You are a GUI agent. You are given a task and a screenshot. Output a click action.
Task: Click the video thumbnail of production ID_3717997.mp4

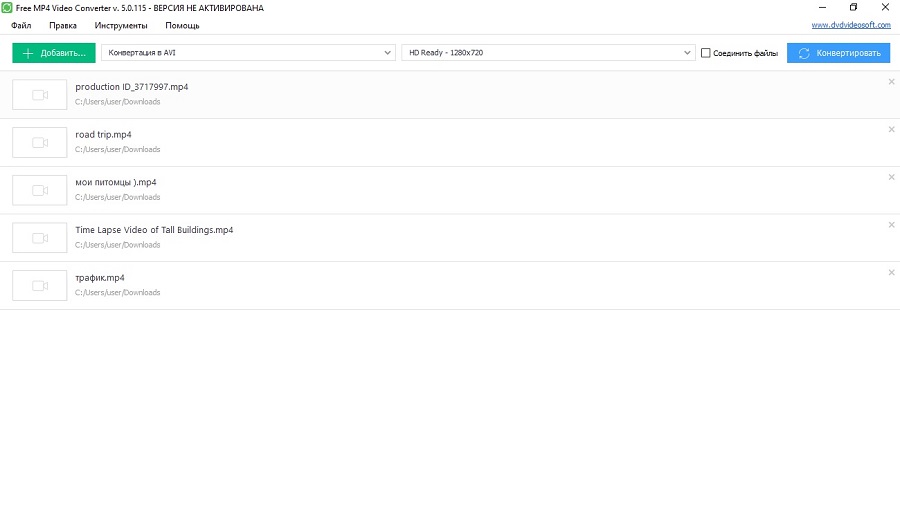40,95
